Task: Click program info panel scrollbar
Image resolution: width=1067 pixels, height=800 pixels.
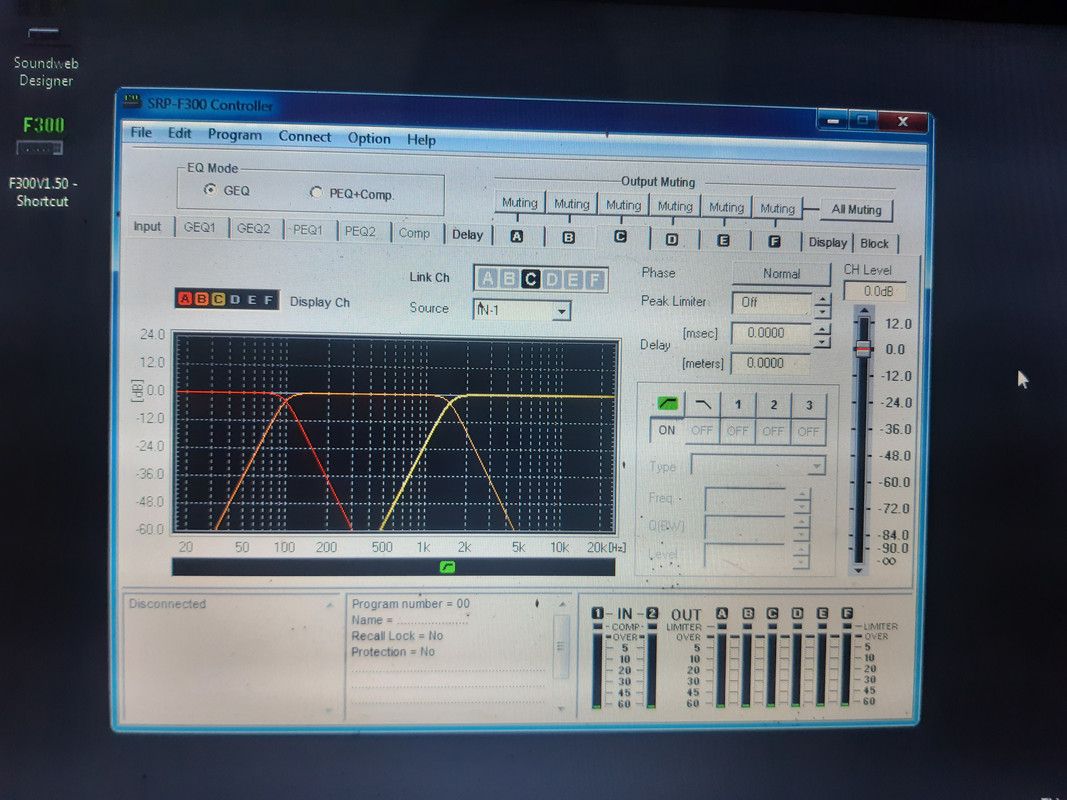Action: (x=561, y=656)
